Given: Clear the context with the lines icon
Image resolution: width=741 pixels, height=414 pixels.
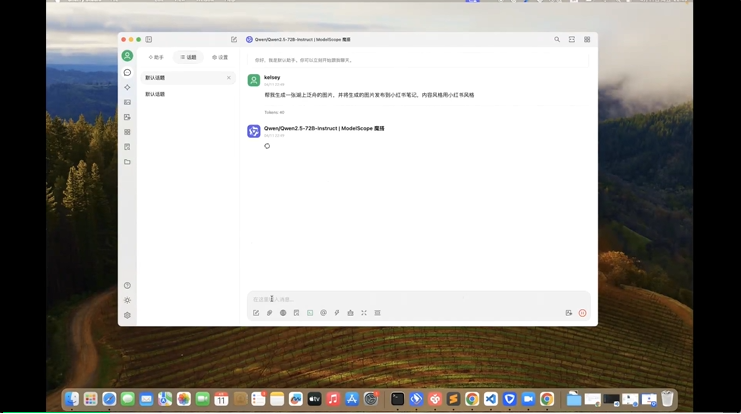Looking at the screenshot, I should point(378,313).
